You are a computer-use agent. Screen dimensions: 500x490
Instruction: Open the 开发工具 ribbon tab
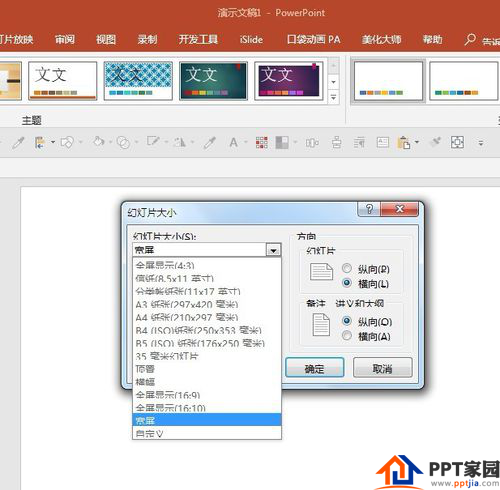(x=198, y=40)
